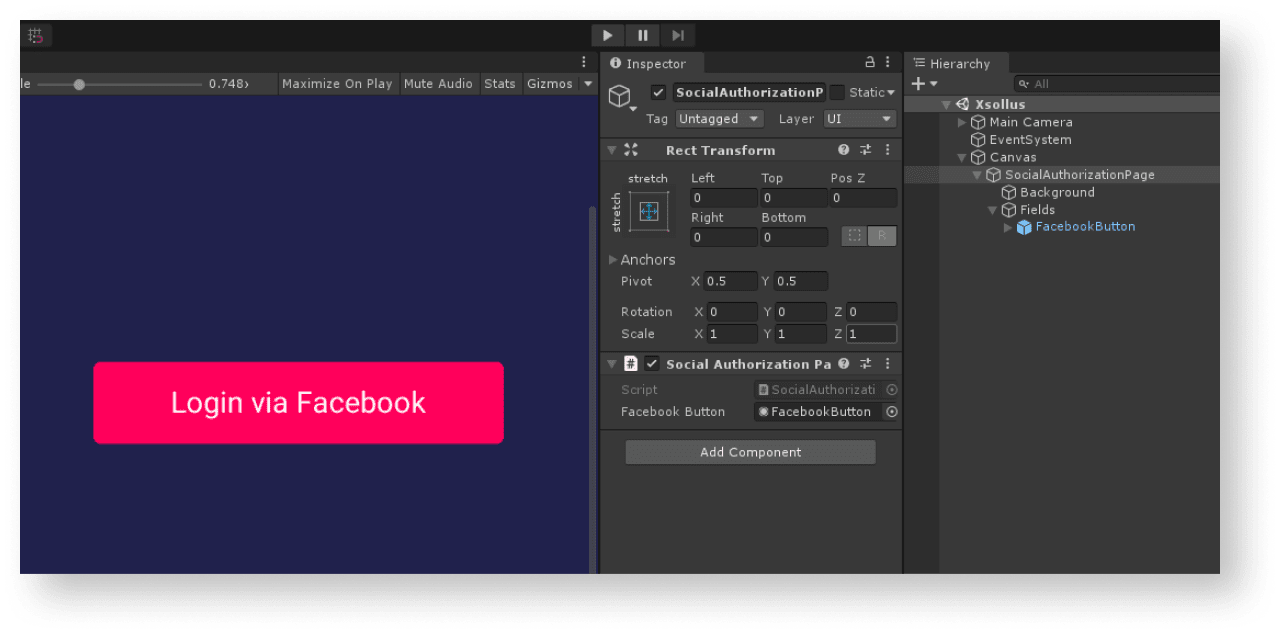The height and width of the screenshot is (634, 1280).
Task: Click the Login via Facebook button
Action: click(298, 403)
